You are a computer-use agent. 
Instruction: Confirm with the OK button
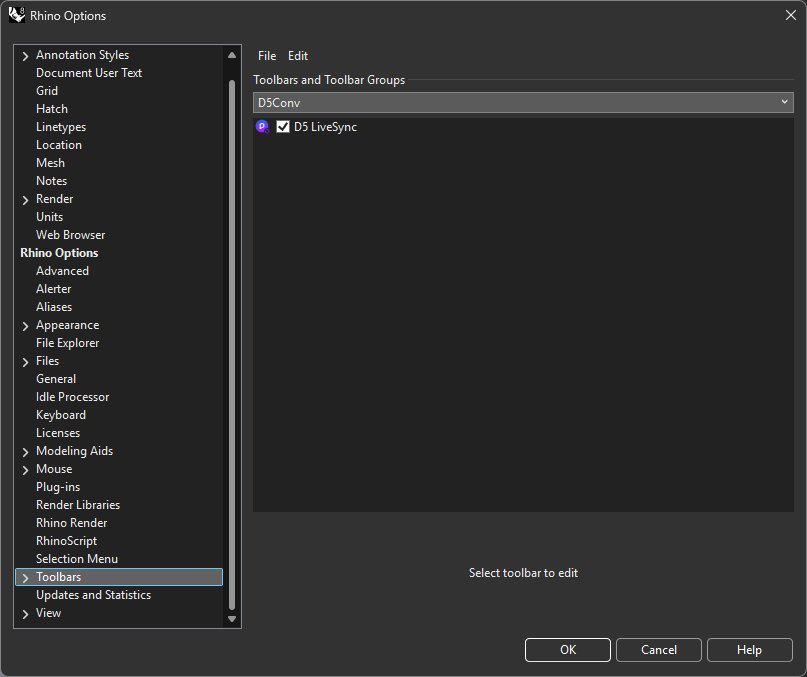pyautogui.click(x=568, y=650)
